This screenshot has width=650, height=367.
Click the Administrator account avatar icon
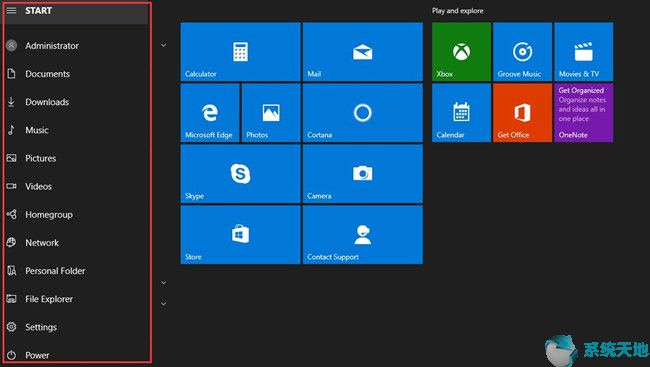12,46
